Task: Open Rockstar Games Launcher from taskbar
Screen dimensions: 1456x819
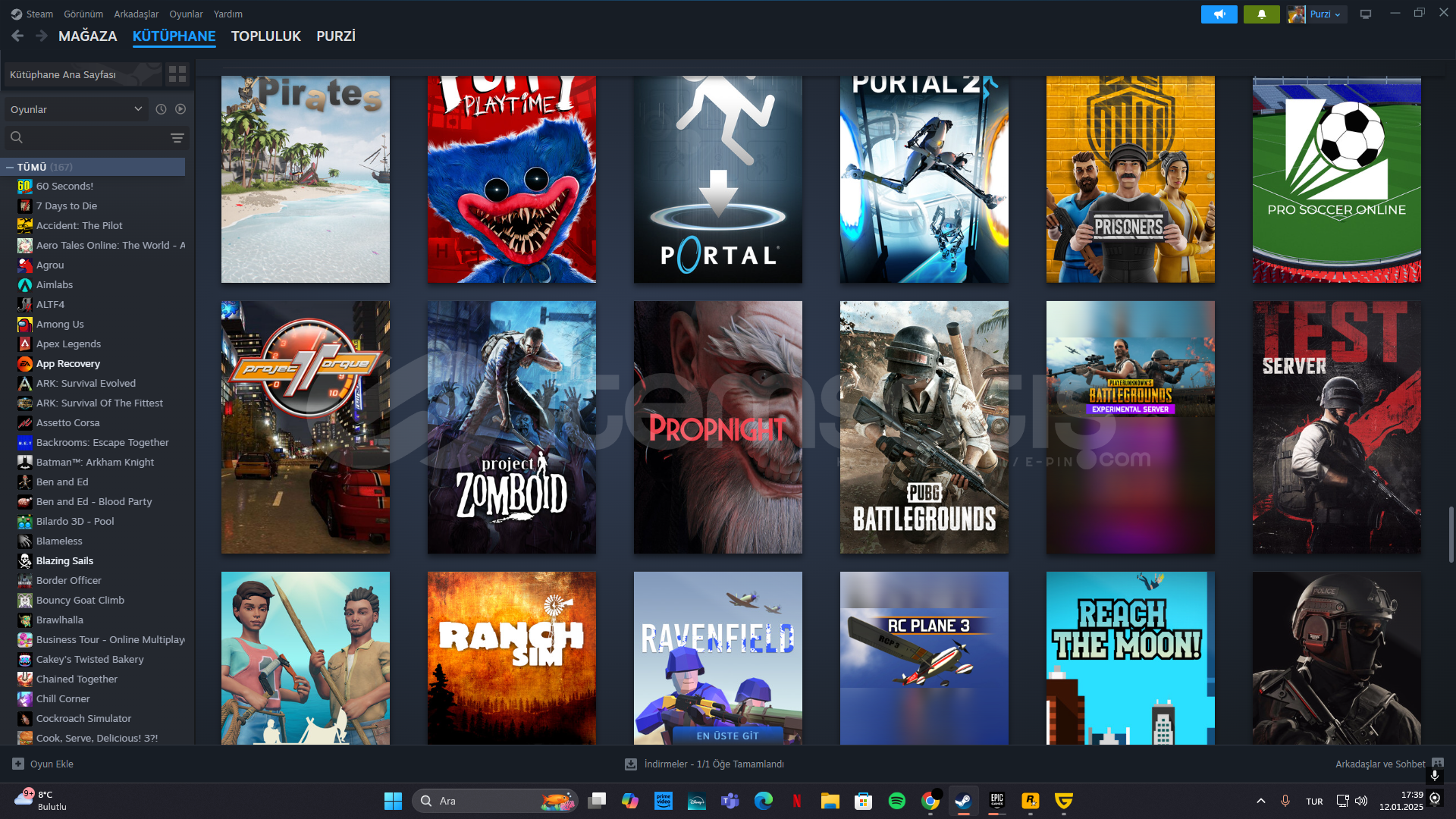Action: (1031, 801)
